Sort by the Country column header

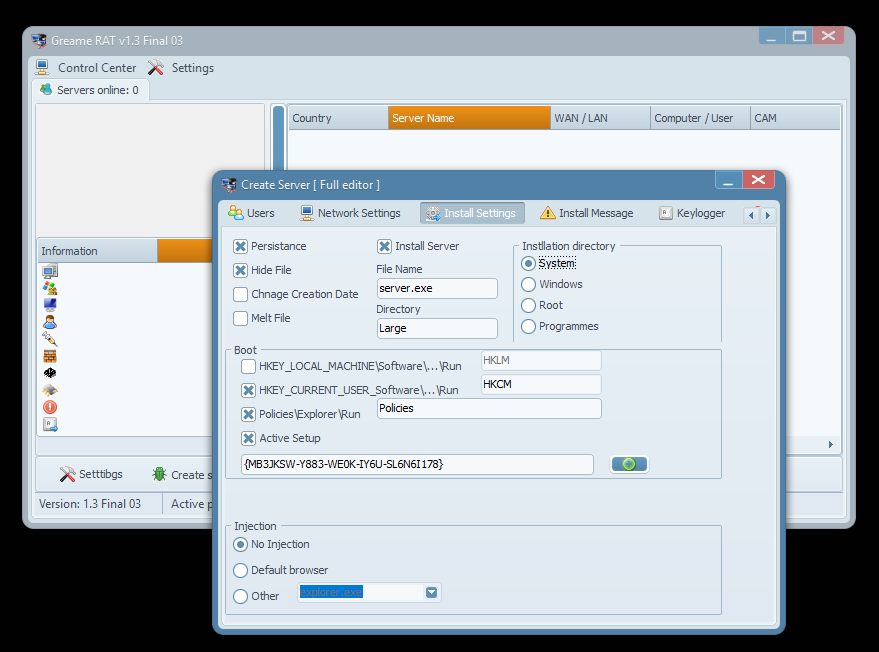338,118
